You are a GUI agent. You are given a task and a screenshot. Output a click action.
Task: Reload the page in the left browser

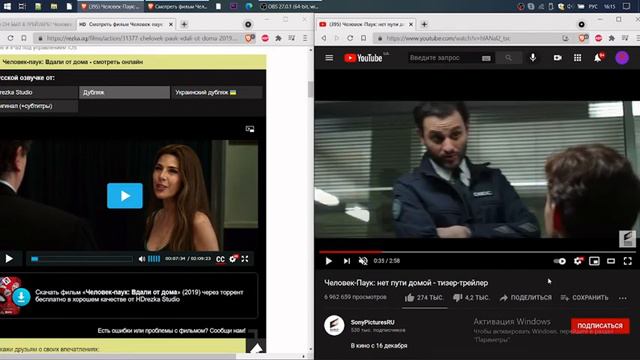click(10, 38)
